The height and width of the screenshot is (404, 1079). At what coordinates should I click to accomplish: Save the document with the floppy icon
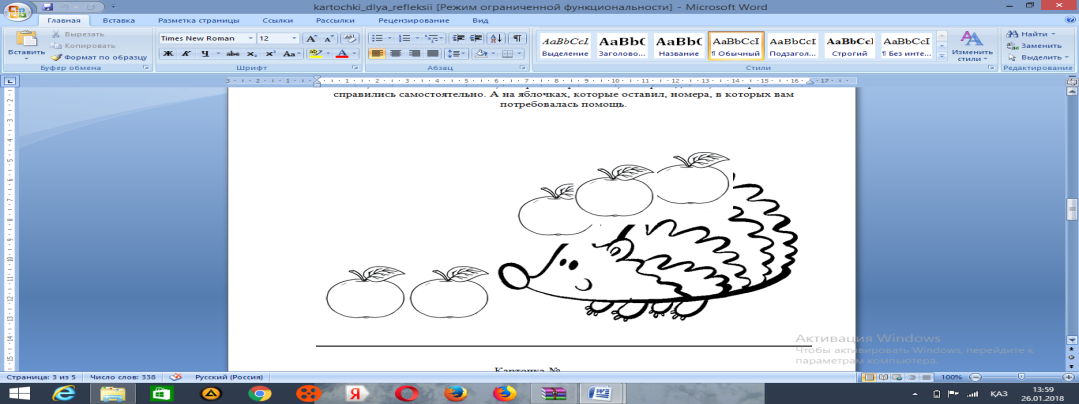coord(47,6)
